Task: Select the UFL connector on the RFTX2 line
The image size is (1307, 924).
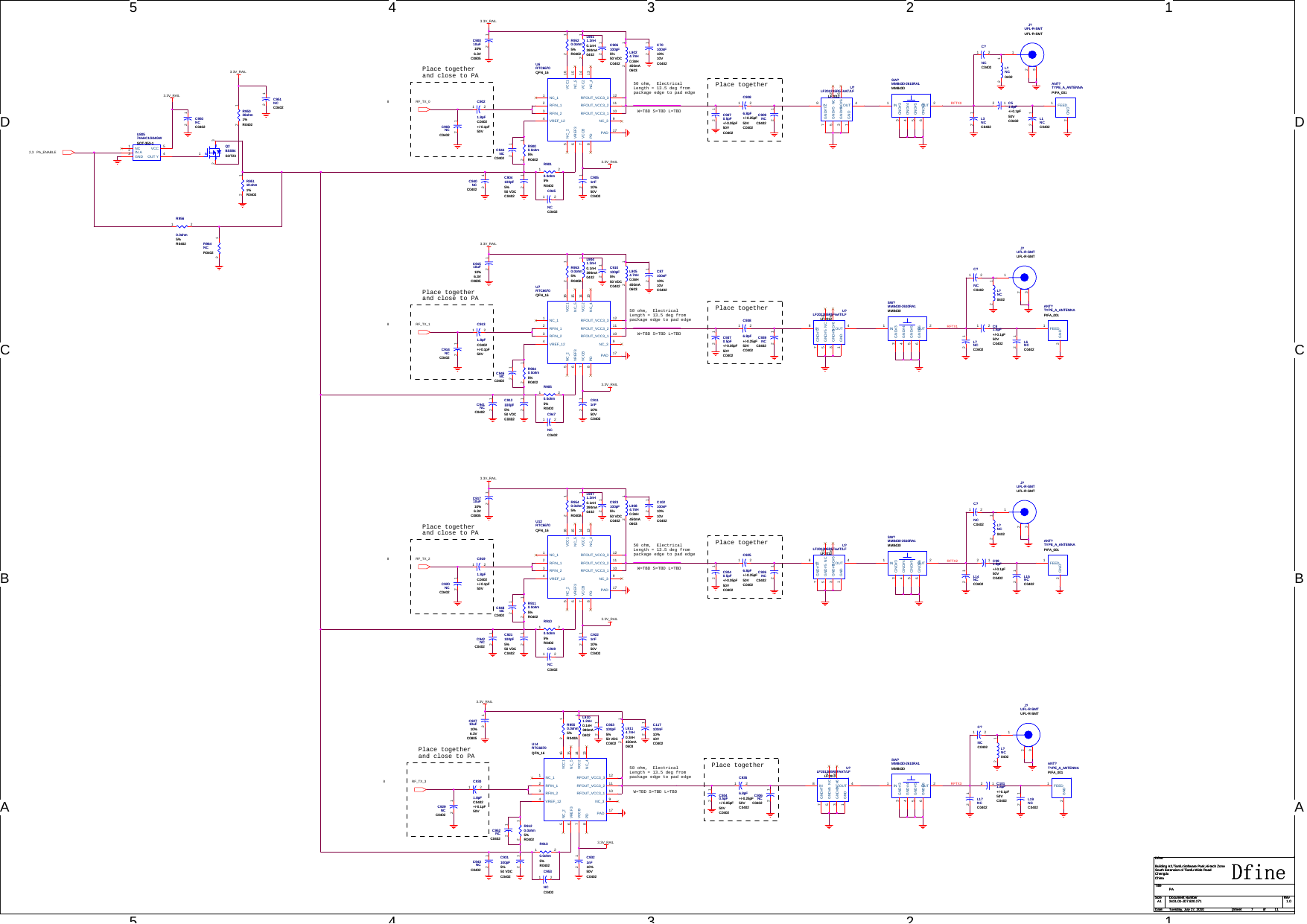Action: coord(1025,512)
